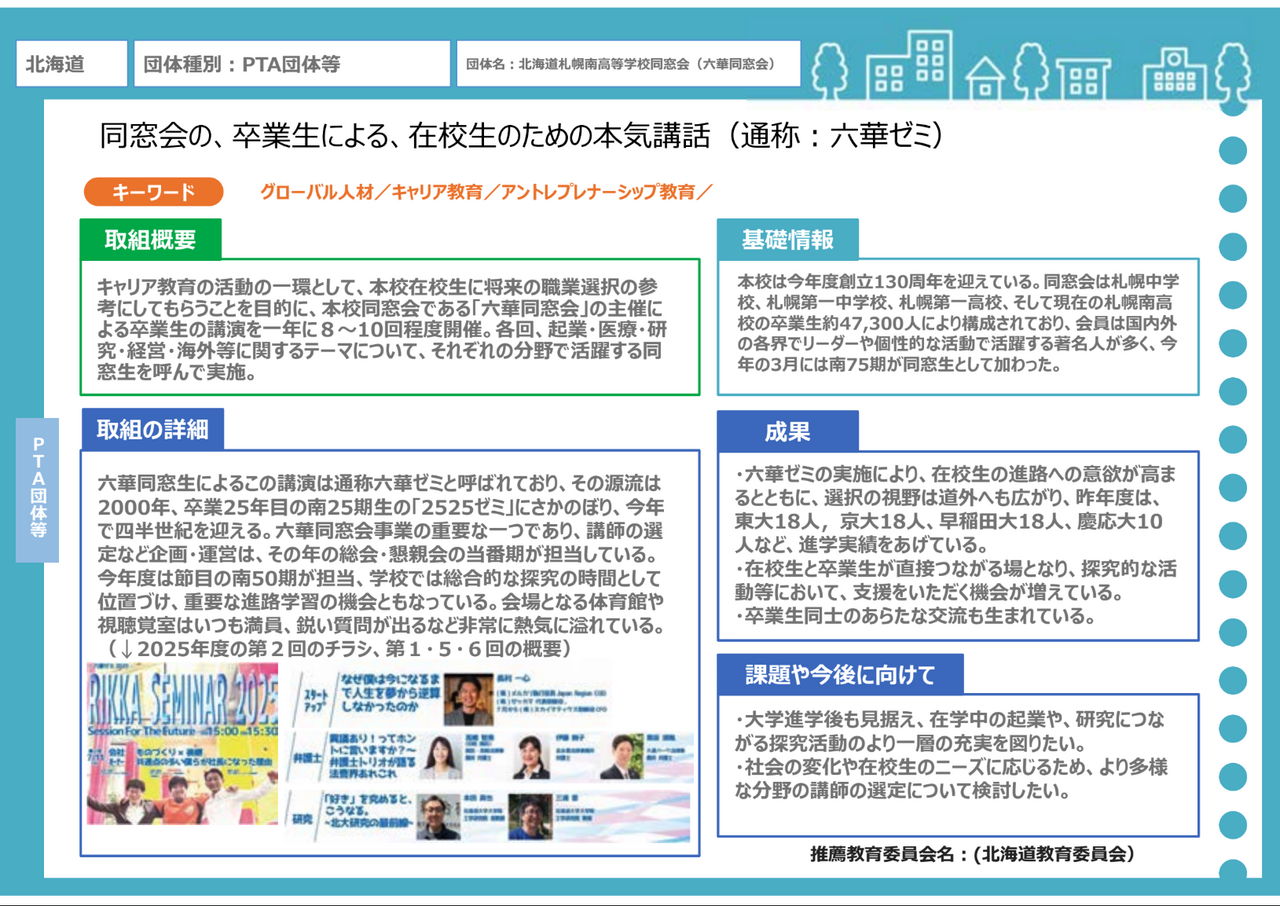1280x906 pixels.
Task: Click the low four-window building icon
Action: 1083,78
